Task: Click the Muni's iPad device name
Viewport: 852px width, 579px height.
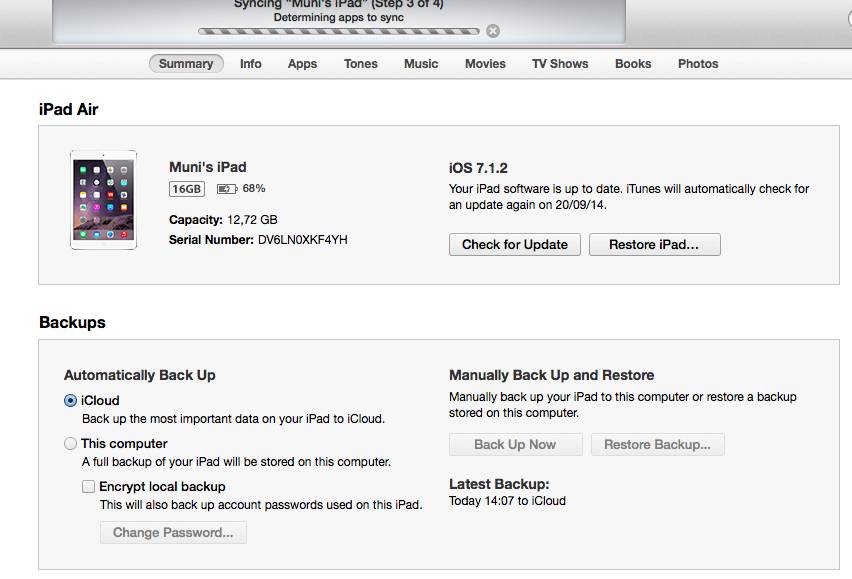Action: (x=208, y=167)
